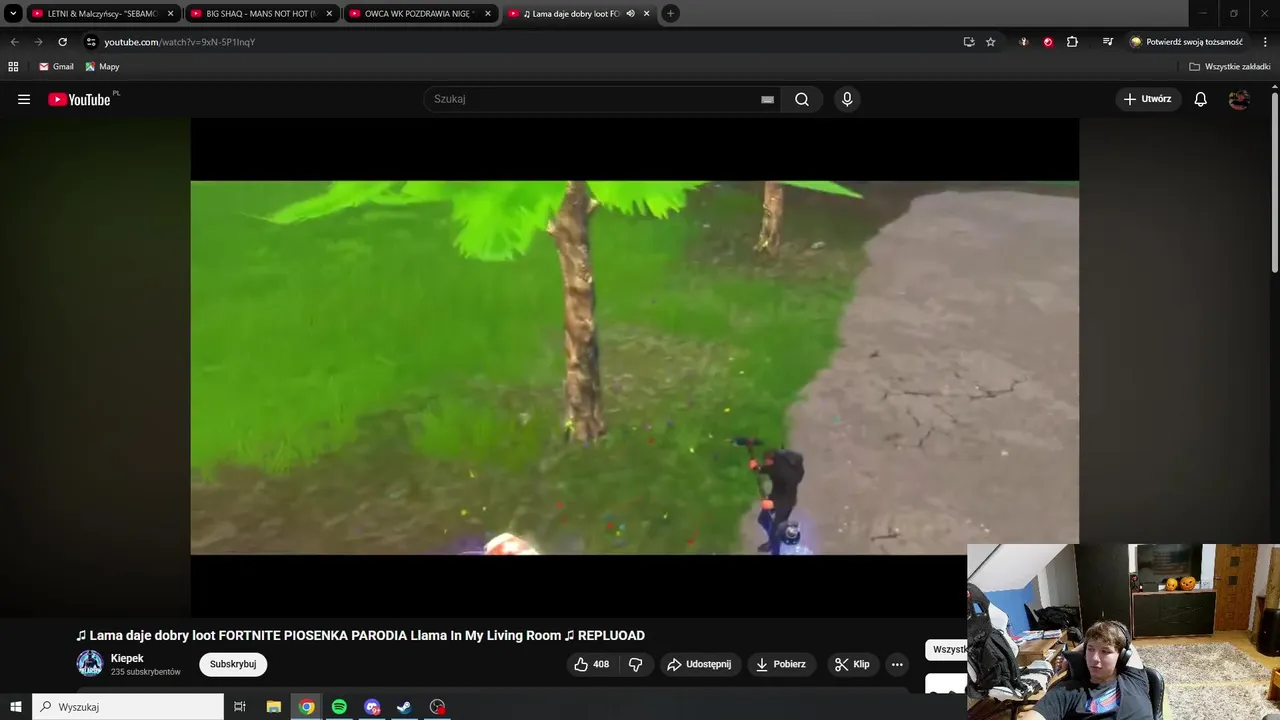Open Chrome extensions puzzle icon
The image size is (1280, 720).
pos(1072,42)
